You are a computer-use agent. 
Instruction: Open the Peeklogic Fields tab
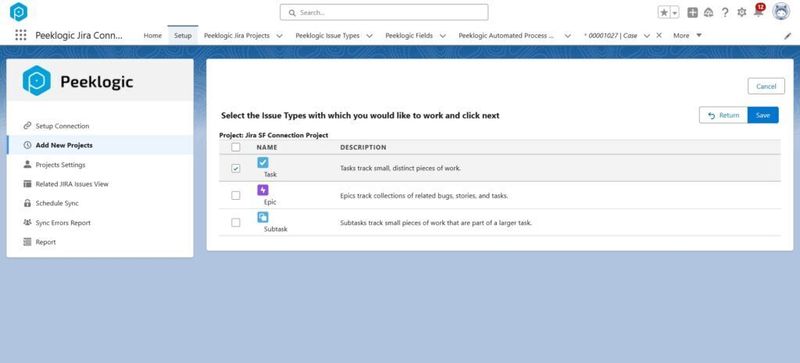tap(409, 36)
